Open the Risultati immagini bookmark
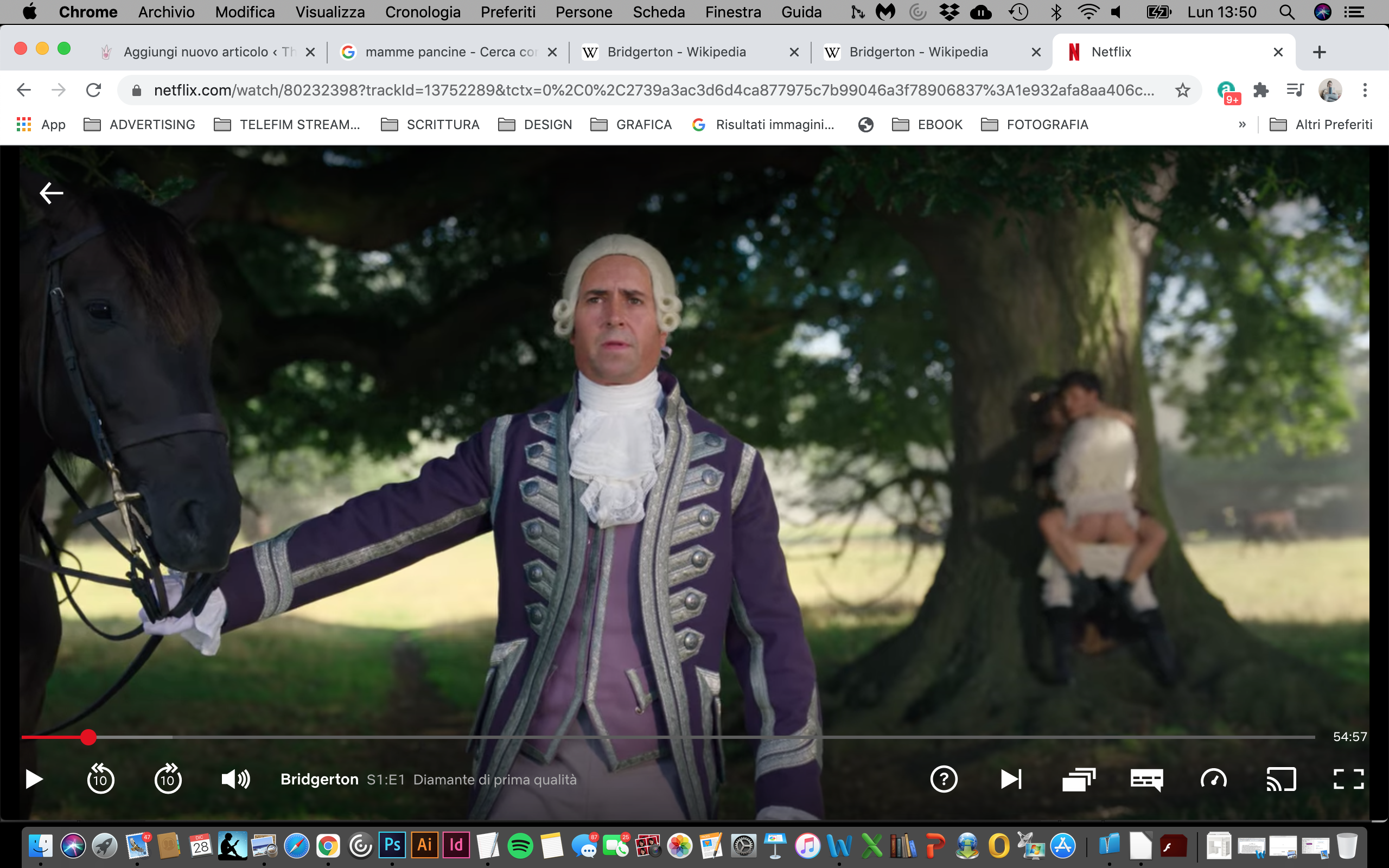1389x868 pixels. click(763, 125)
